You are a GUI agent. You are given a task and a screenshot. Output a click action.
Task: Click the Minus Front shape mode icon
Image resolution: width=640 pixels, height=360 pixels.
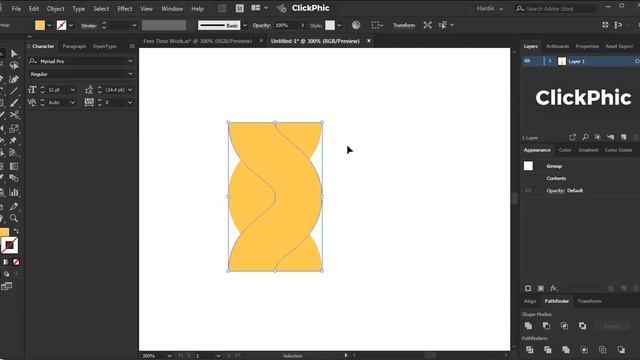tap(546, 326)
